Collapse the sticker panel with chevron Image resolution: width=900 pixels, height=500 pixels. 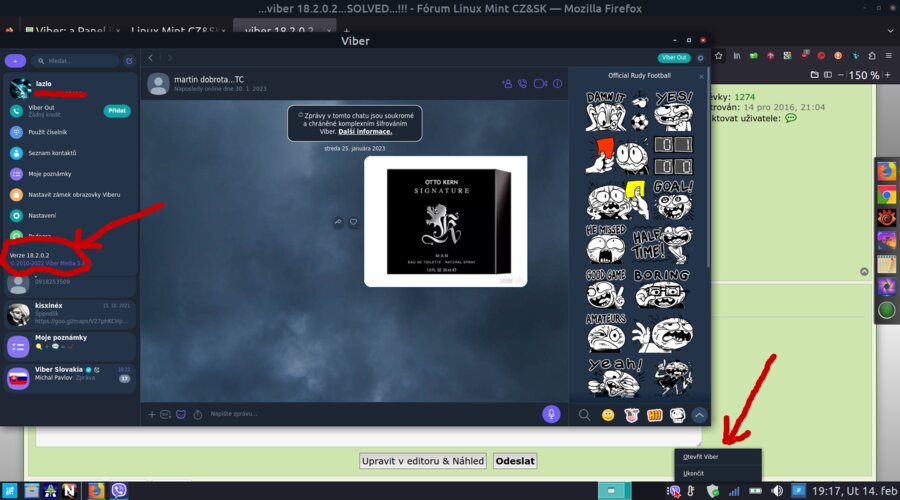699,415
